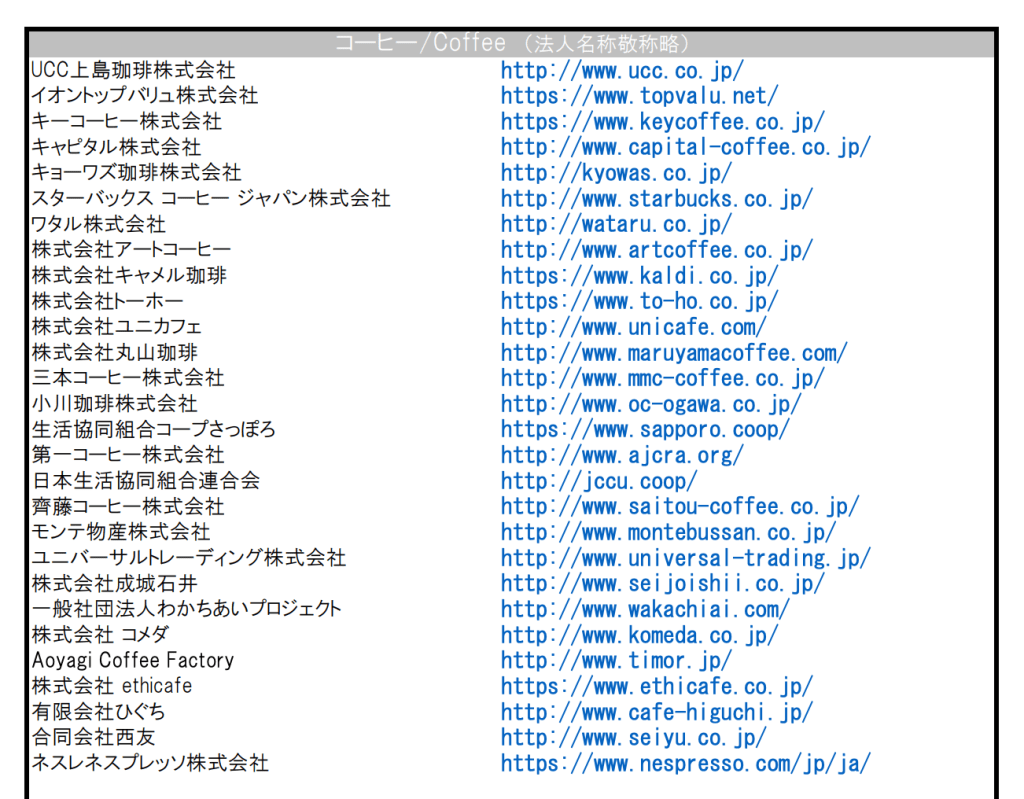Select the Aoyagi Coffee Factory name cell

click(132, 661)
